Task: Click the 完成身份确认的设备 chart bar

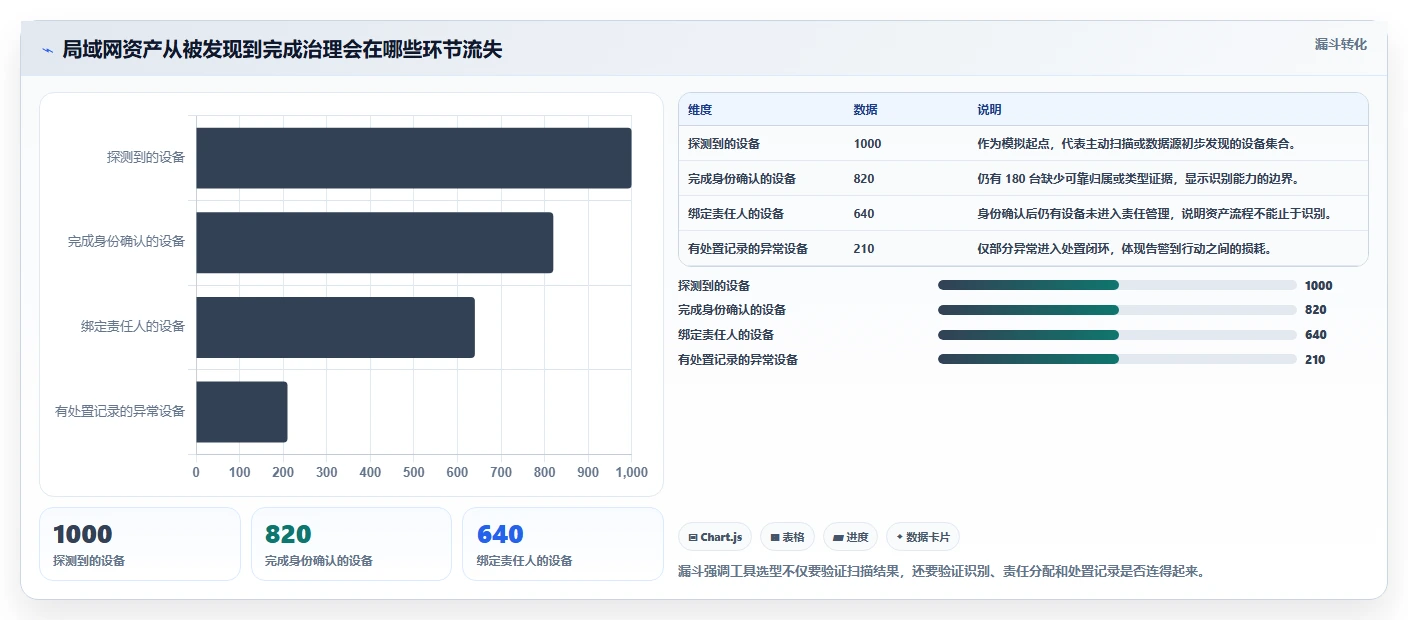Action: (x=375, y=242)
